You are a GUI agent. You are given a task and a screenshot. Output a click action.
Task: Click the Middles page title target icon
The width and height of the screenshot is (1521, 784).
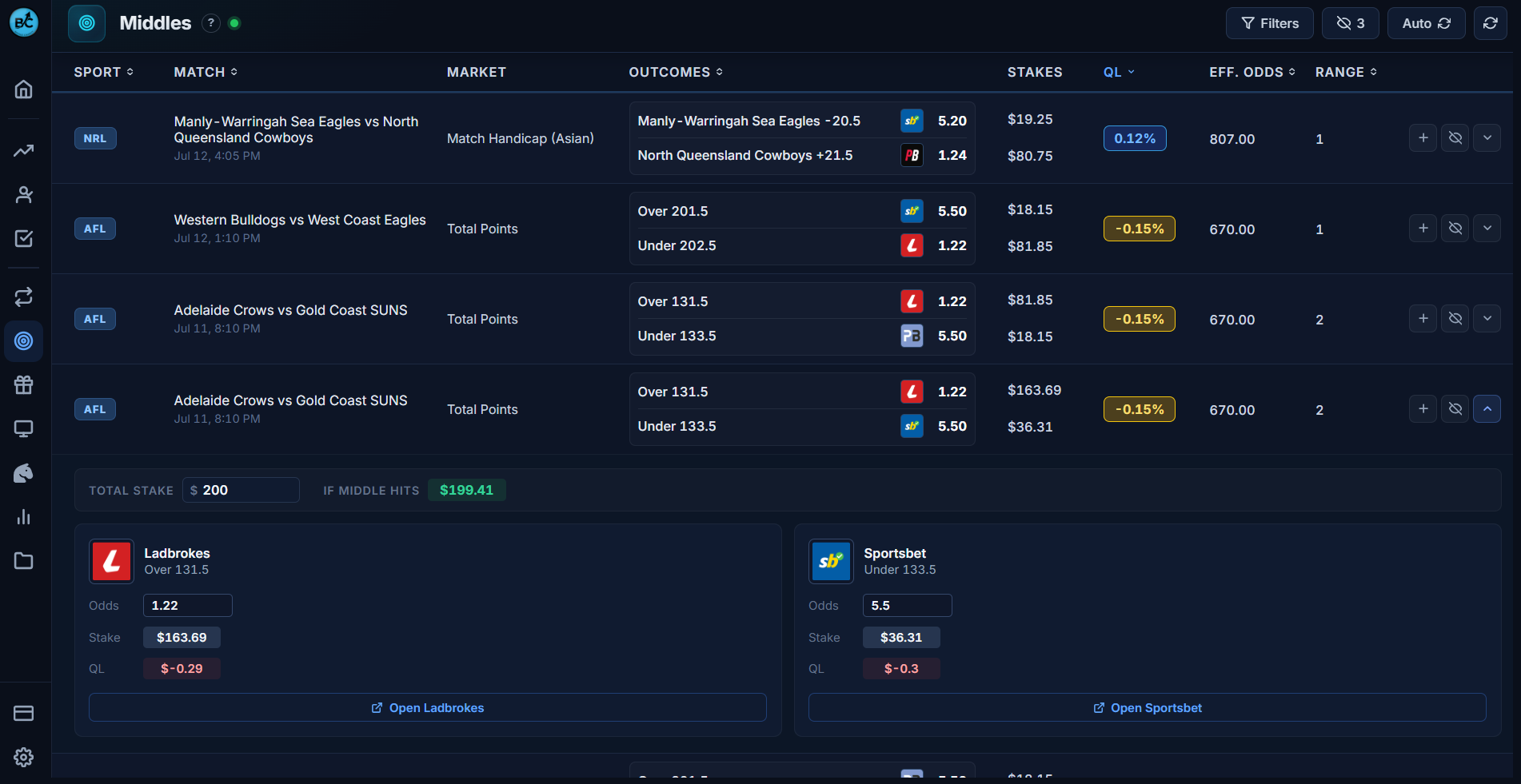click(x=86, y=23)
